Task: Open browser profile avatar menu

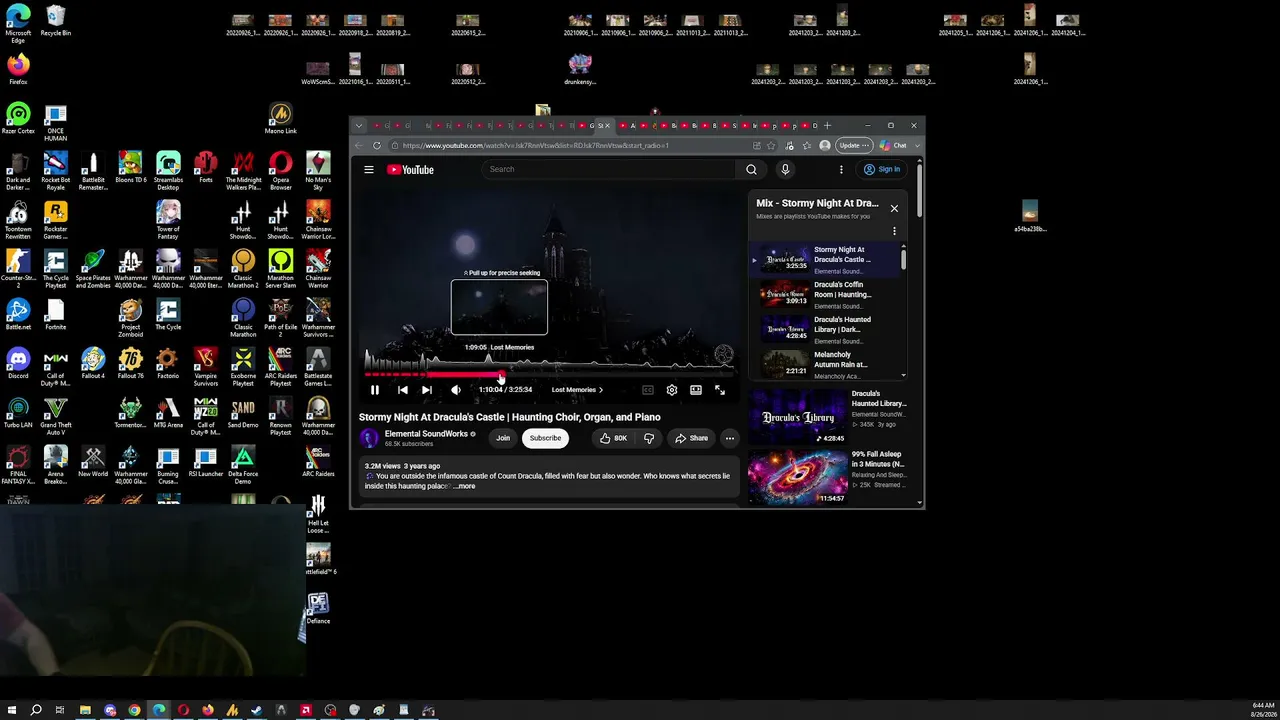Action: [824, 146]
